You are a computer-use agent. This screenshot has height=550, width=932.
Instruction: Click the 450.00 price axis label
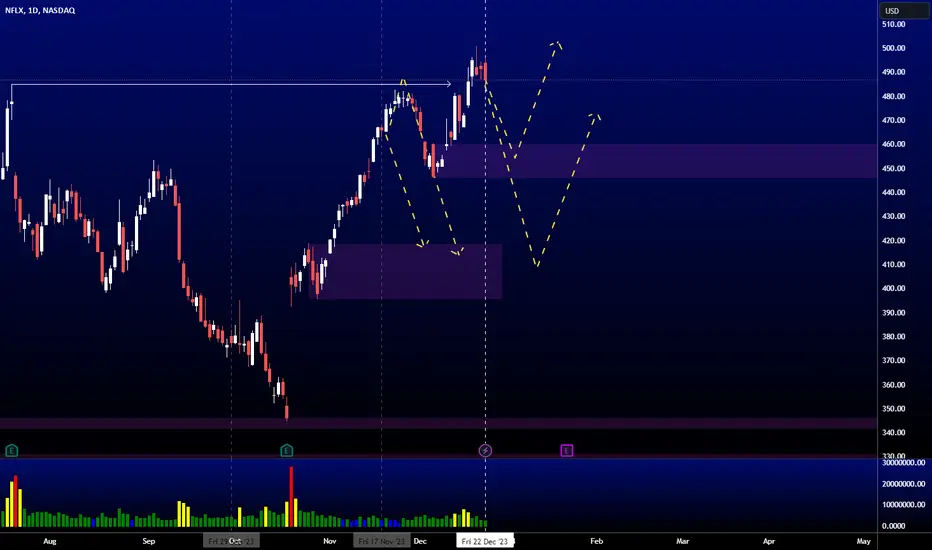(893, 168)
